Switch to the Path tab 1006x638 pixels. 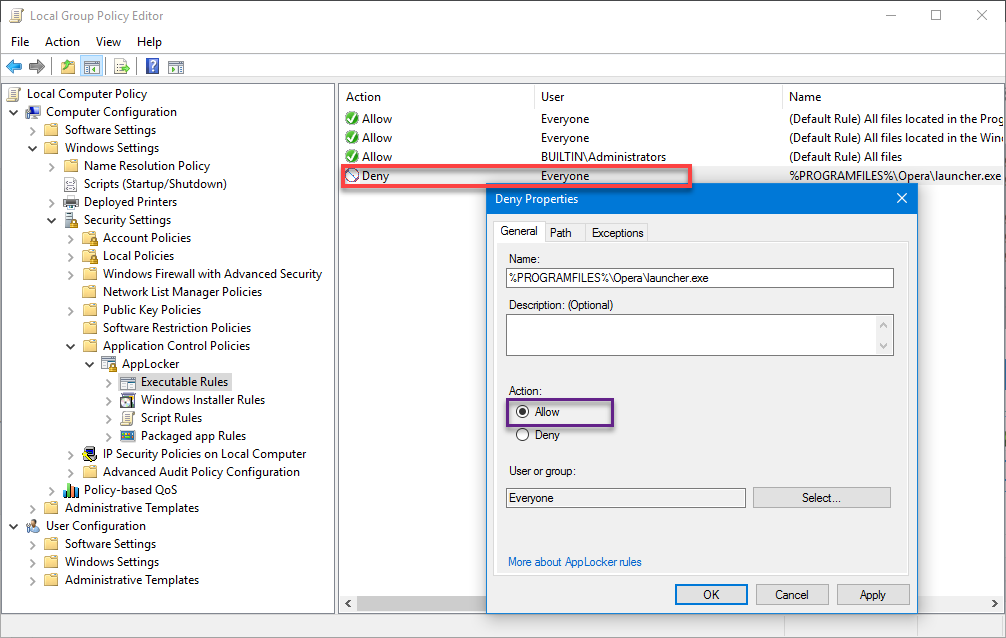point(561,232)
